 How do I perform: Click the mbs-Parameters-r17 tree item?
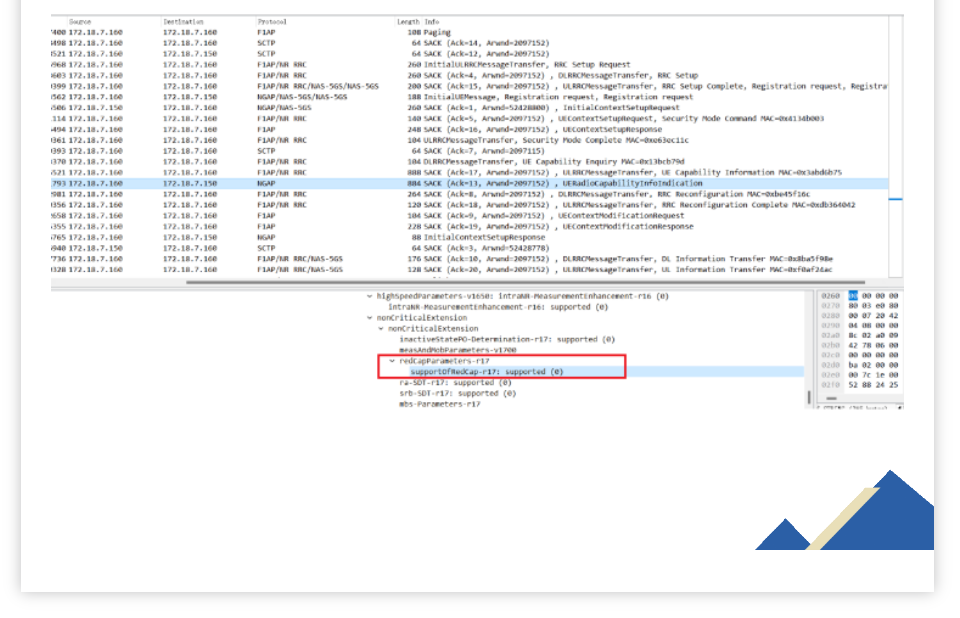439,404
